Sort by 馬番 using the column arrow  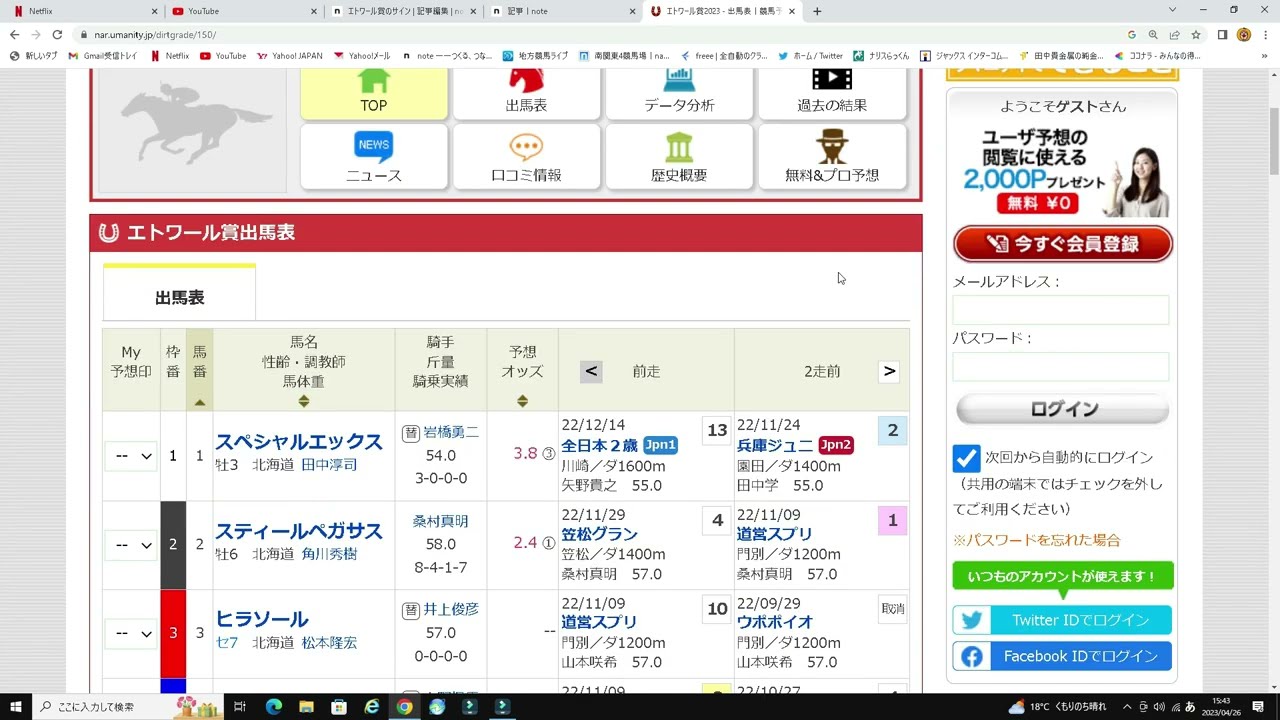coord(199,404)
